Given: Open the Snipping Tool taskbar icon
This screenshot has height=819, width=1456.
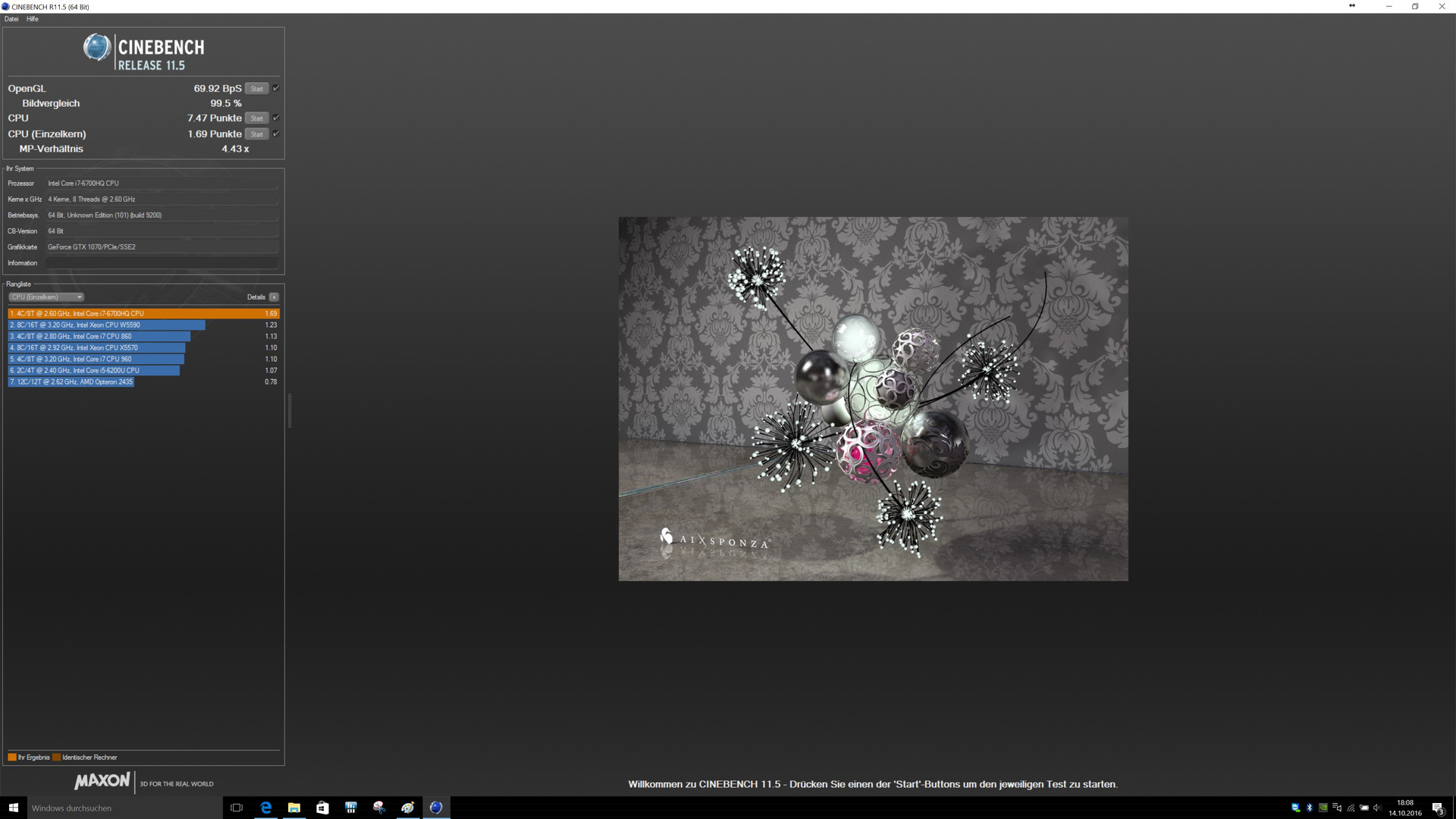Looking at the screenshot, I should pyautogui.click(x=379, y=808).
